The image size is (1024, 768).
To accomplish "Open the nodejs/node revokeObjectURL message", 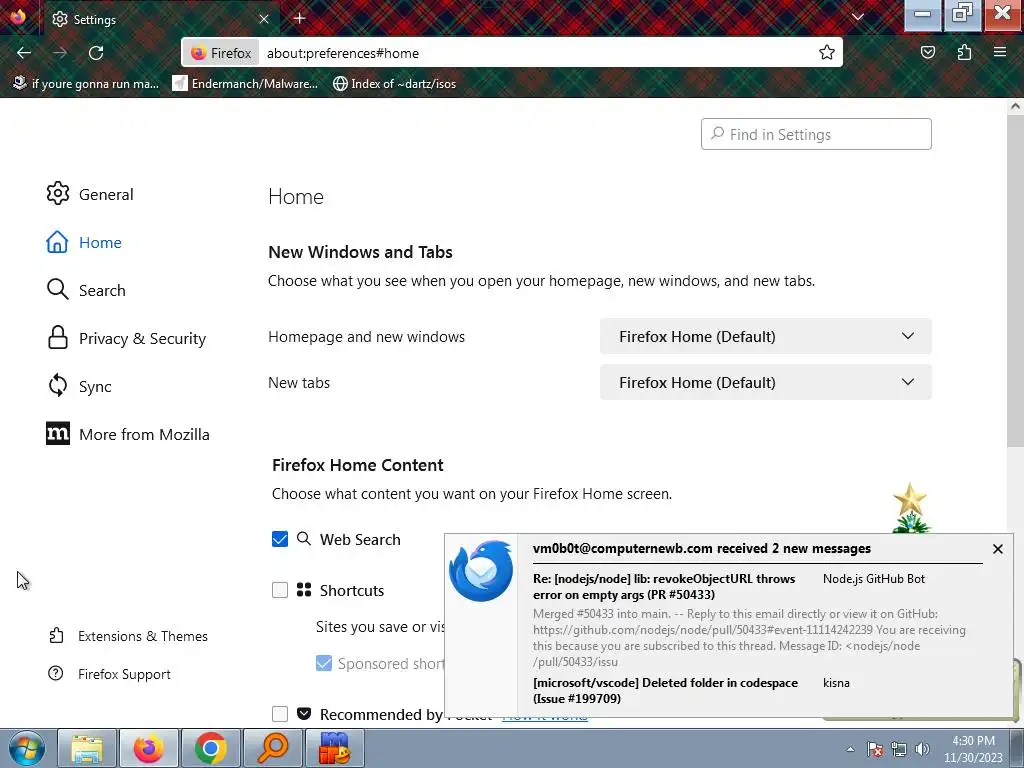I will point(664,586).
